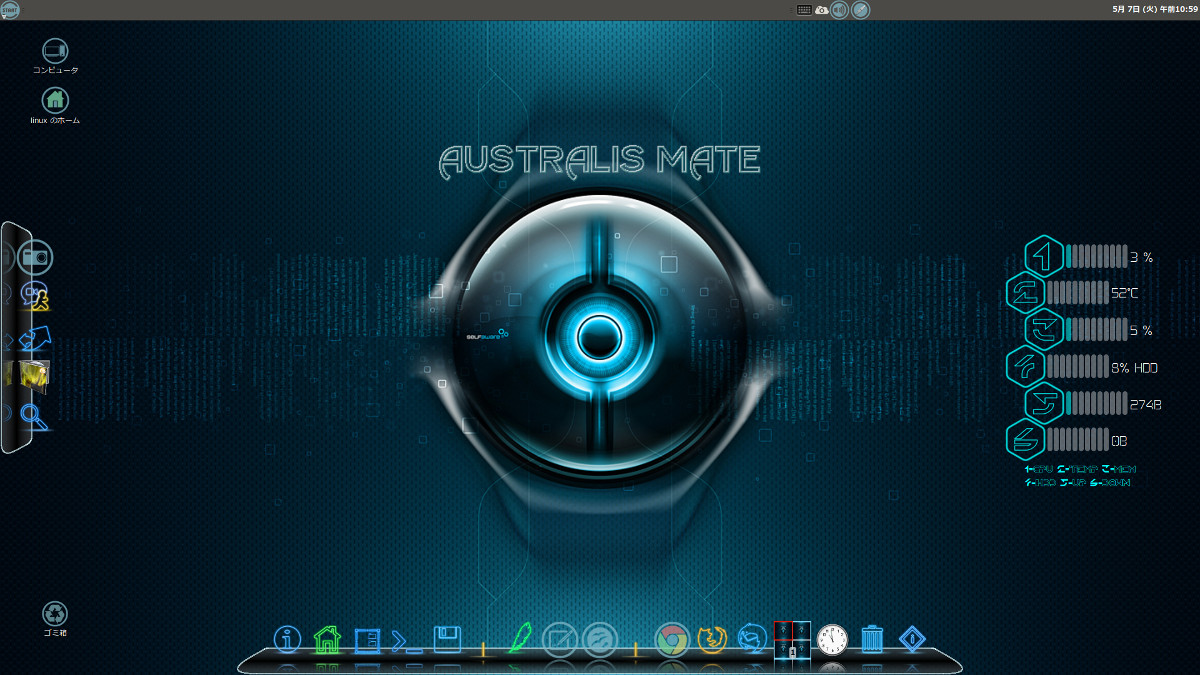Viewport: 1200px width, 675px height.
Task: Click the MEM hexagon numbered 3
Action: (1045, 329)
